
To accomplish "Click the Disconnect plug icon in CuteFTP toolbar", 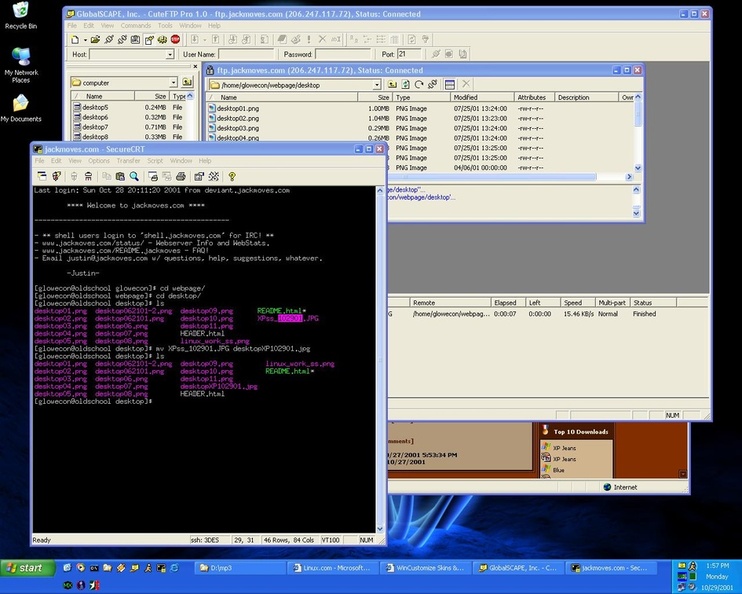I will click(x=122, y=40).
